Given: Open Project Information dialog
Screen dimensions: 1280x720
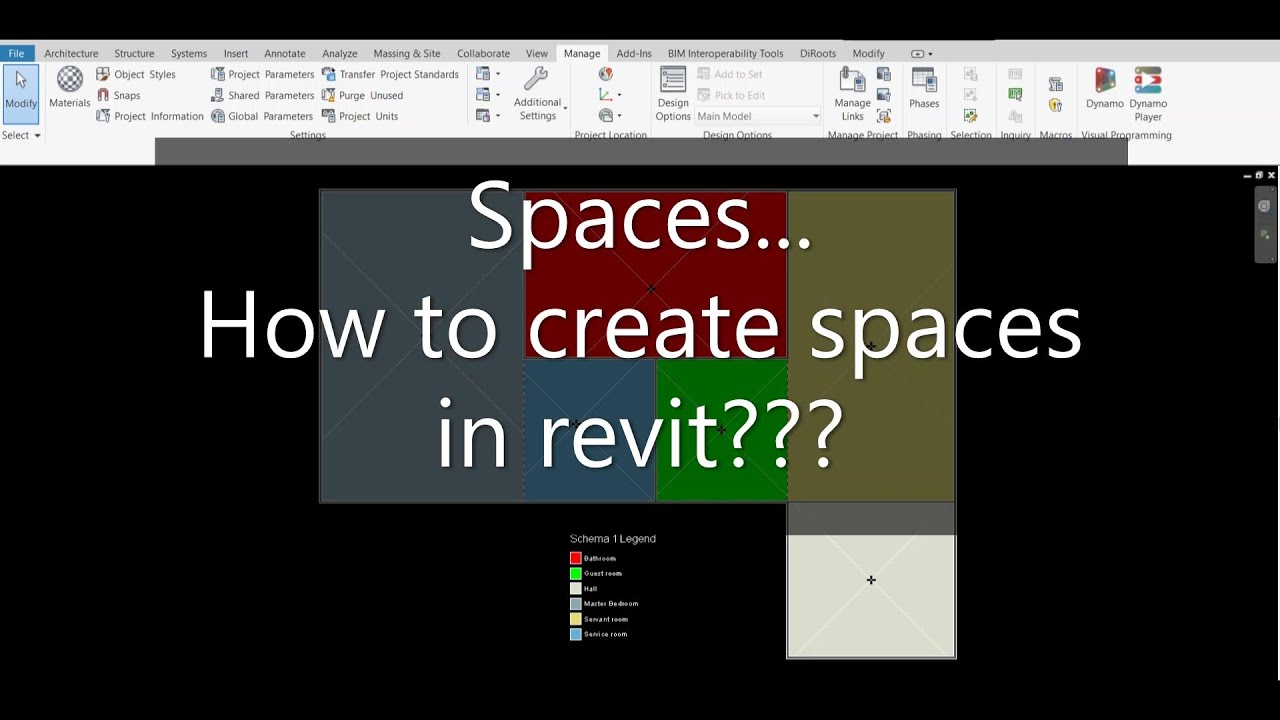Looking at the screenshot, I should 150,116.
